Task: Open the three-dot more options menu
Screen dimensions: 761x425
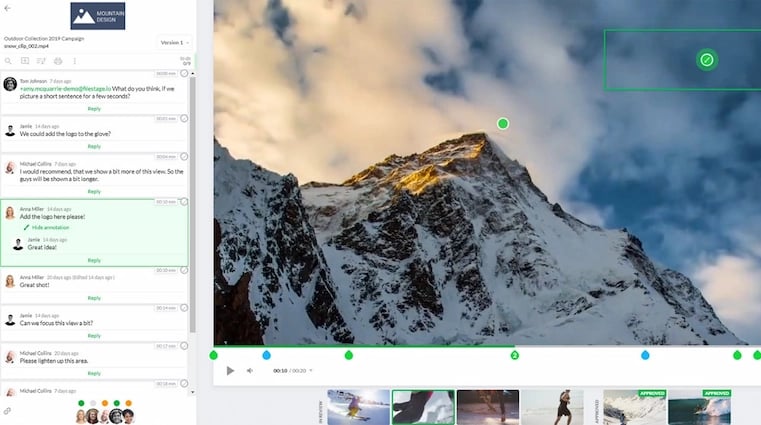Action: pos(75,61)
